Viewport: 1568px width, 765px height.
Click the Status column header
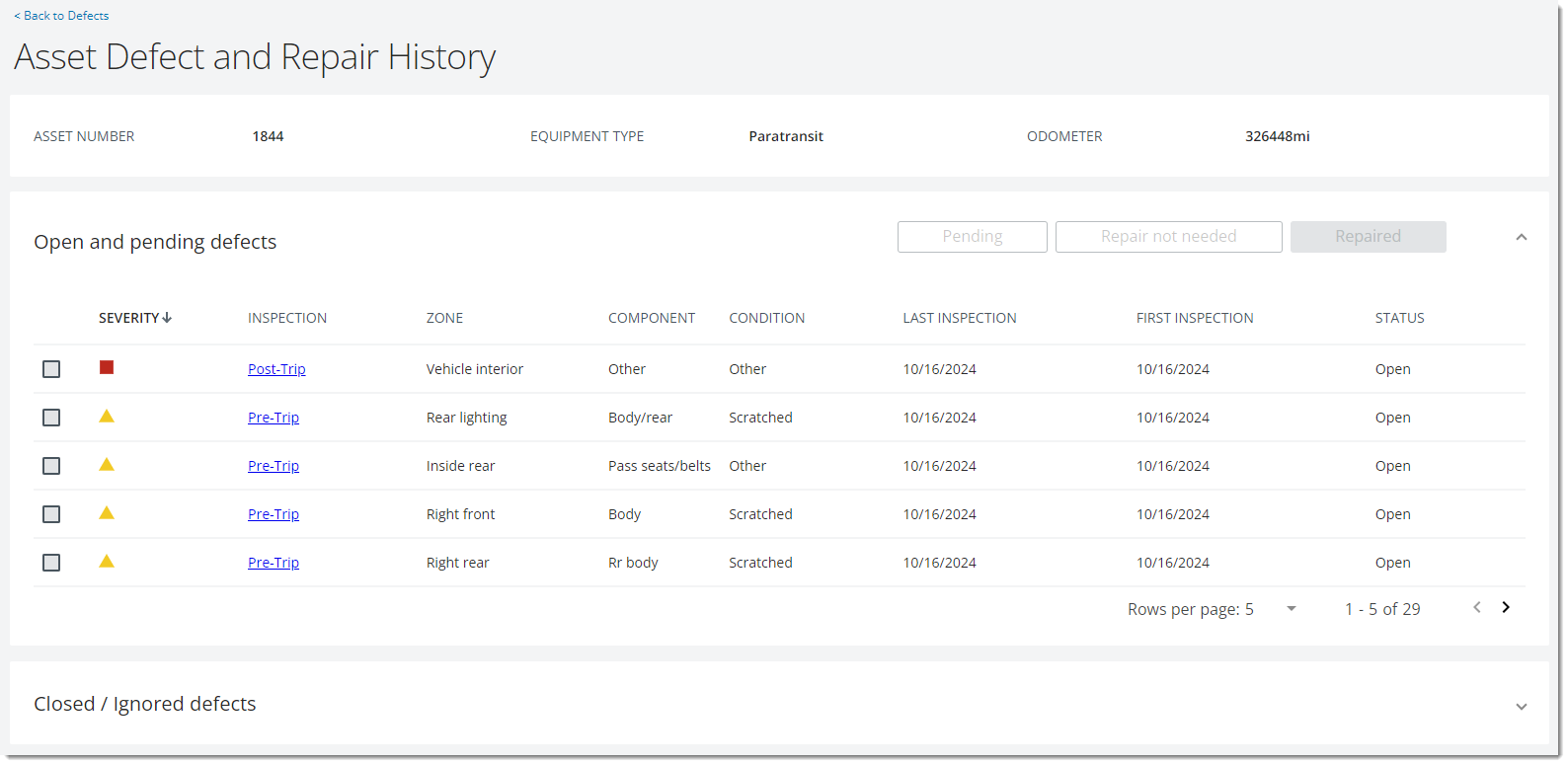[x=1400, y=318]
